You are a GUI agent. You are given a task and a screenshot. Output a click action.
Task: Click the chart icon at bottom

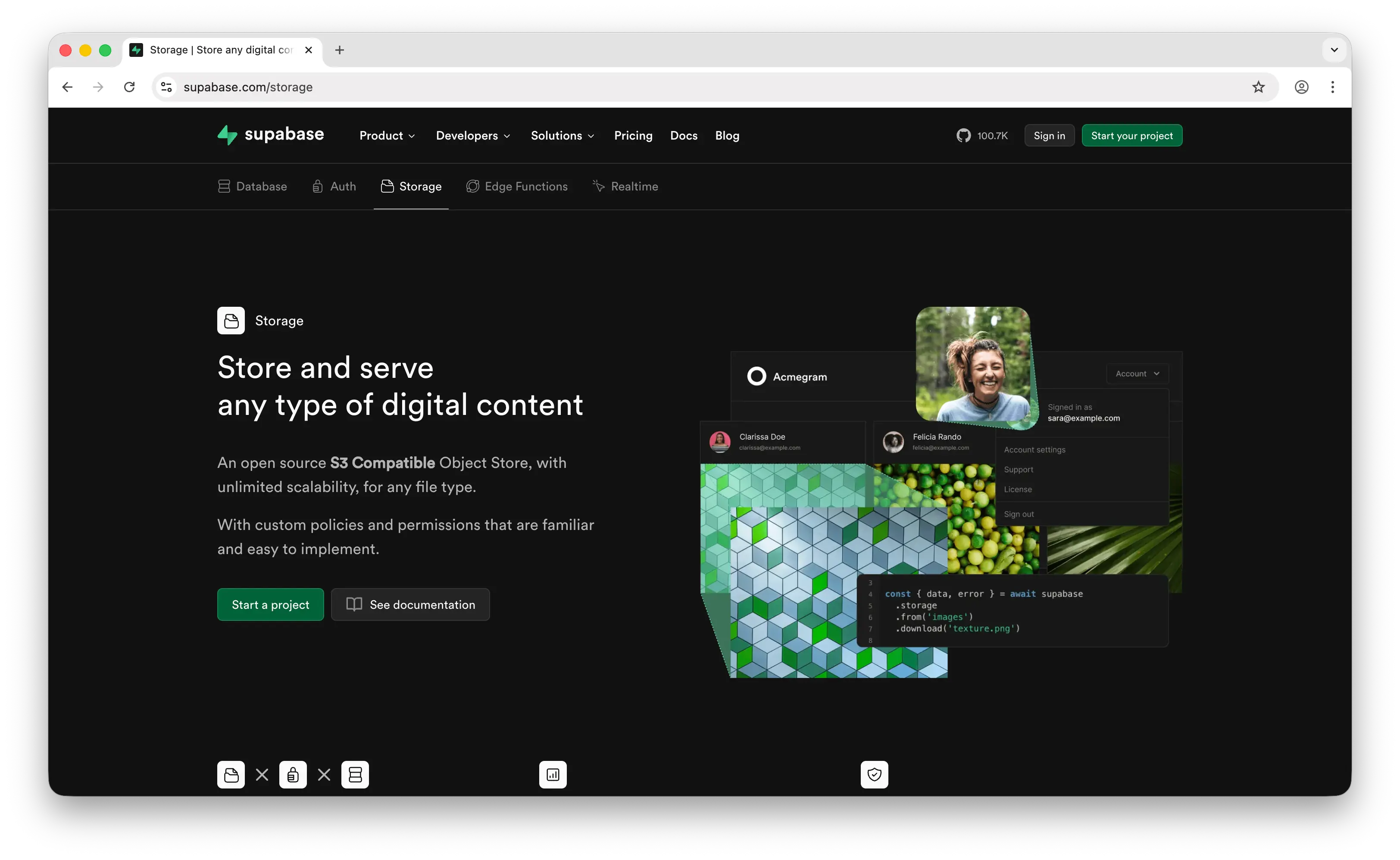[x=553, y=774]
